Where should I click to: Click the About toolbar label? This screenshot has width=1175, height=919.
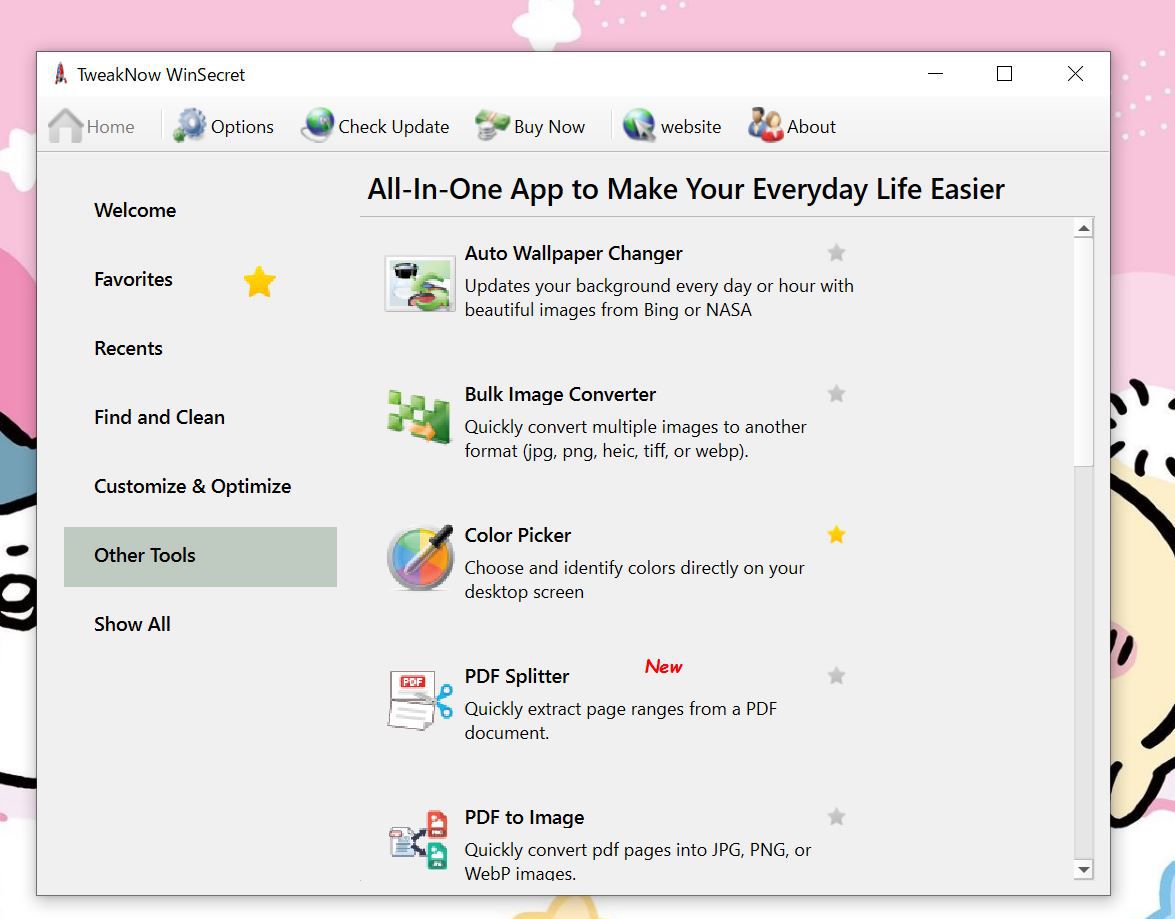[x=811, y=127]
